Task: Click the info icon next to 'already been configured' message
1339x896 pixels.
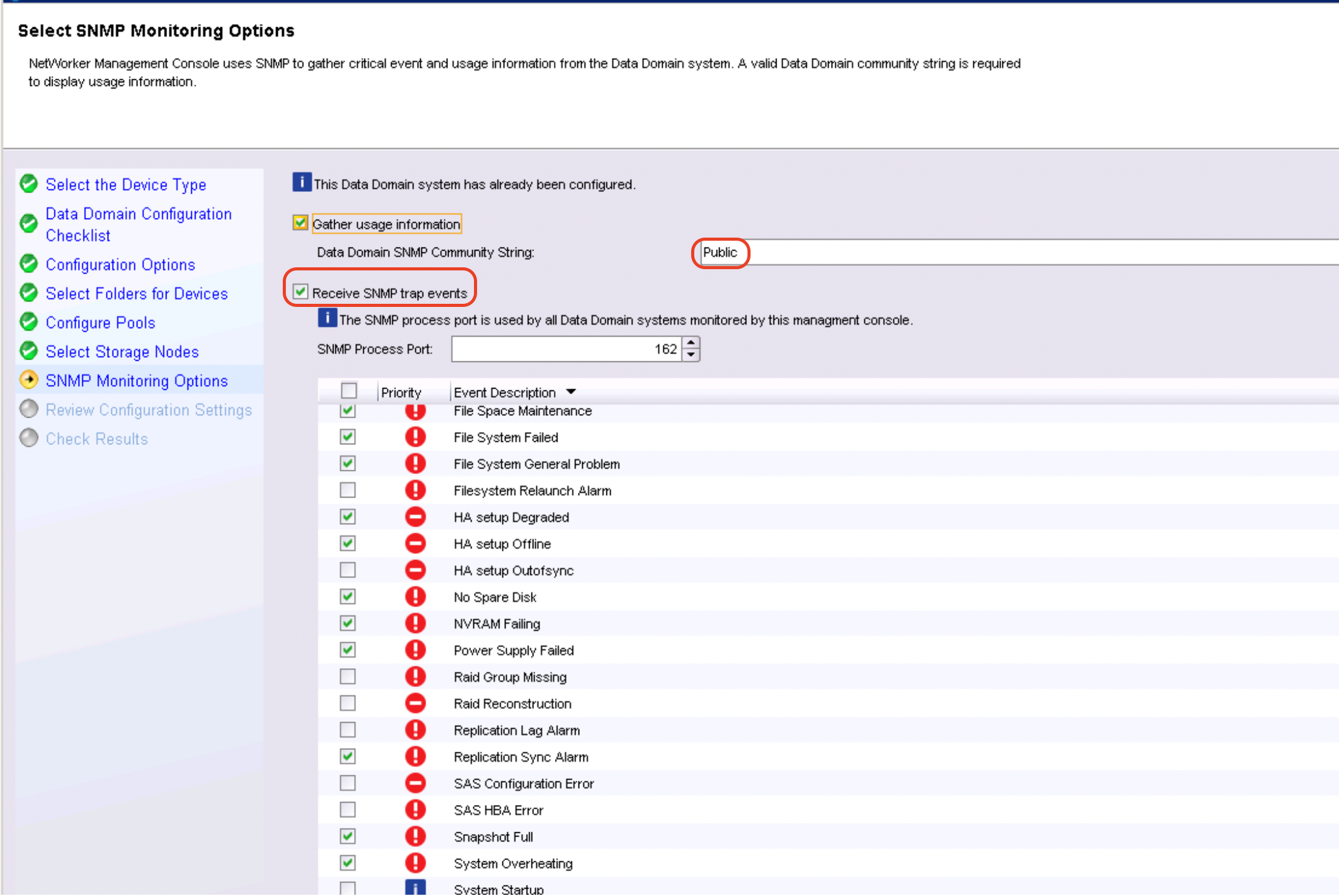Action: [x=301, y=183]
